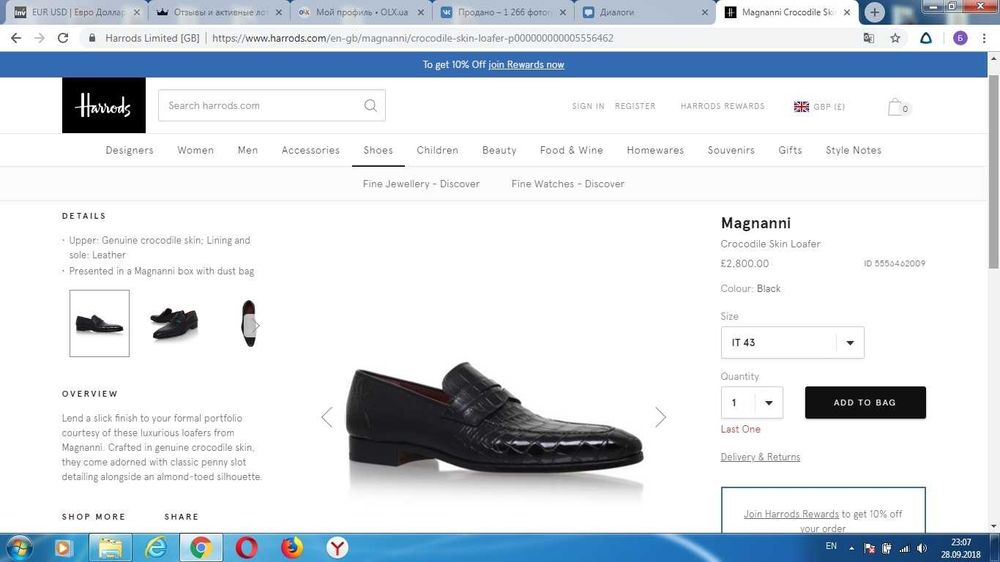The image size is (1000, 562).
Task: Open the Beauty menu
Action: 499,150
